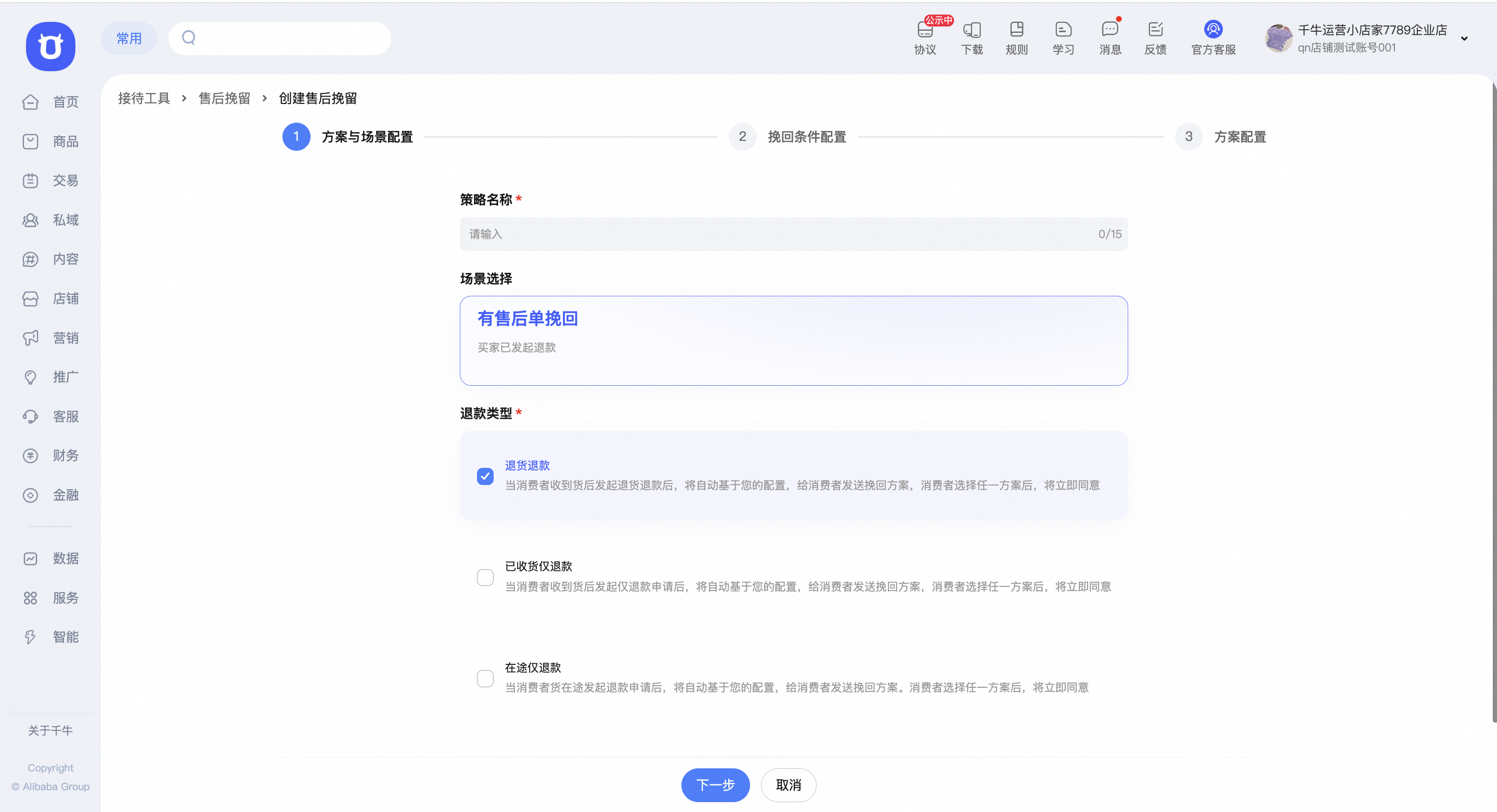Click 接待工具 in the breadcrumb
Viewport: 1497px width, 812px height.
pos(143,98)
